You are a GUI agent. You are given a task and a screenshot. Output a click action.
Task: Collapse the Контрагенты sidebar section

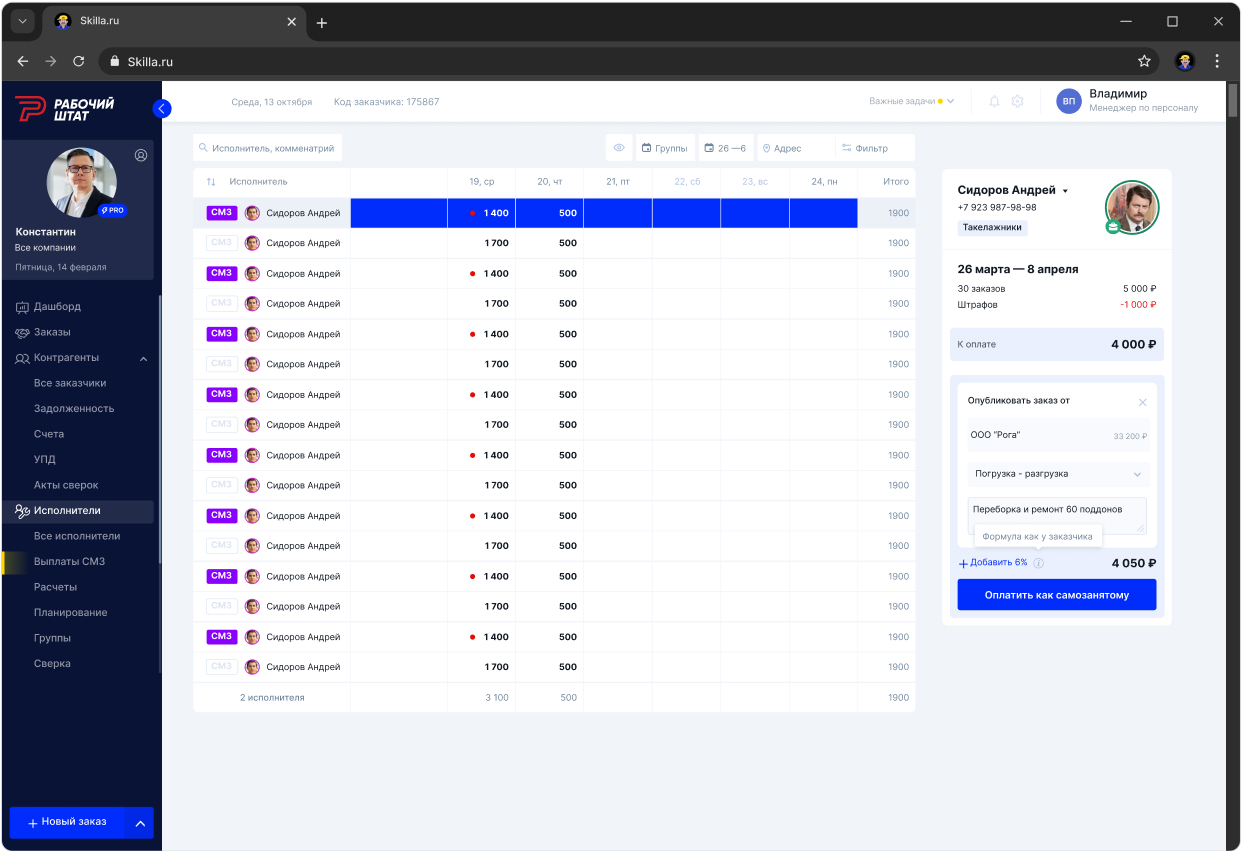(143, 357)
